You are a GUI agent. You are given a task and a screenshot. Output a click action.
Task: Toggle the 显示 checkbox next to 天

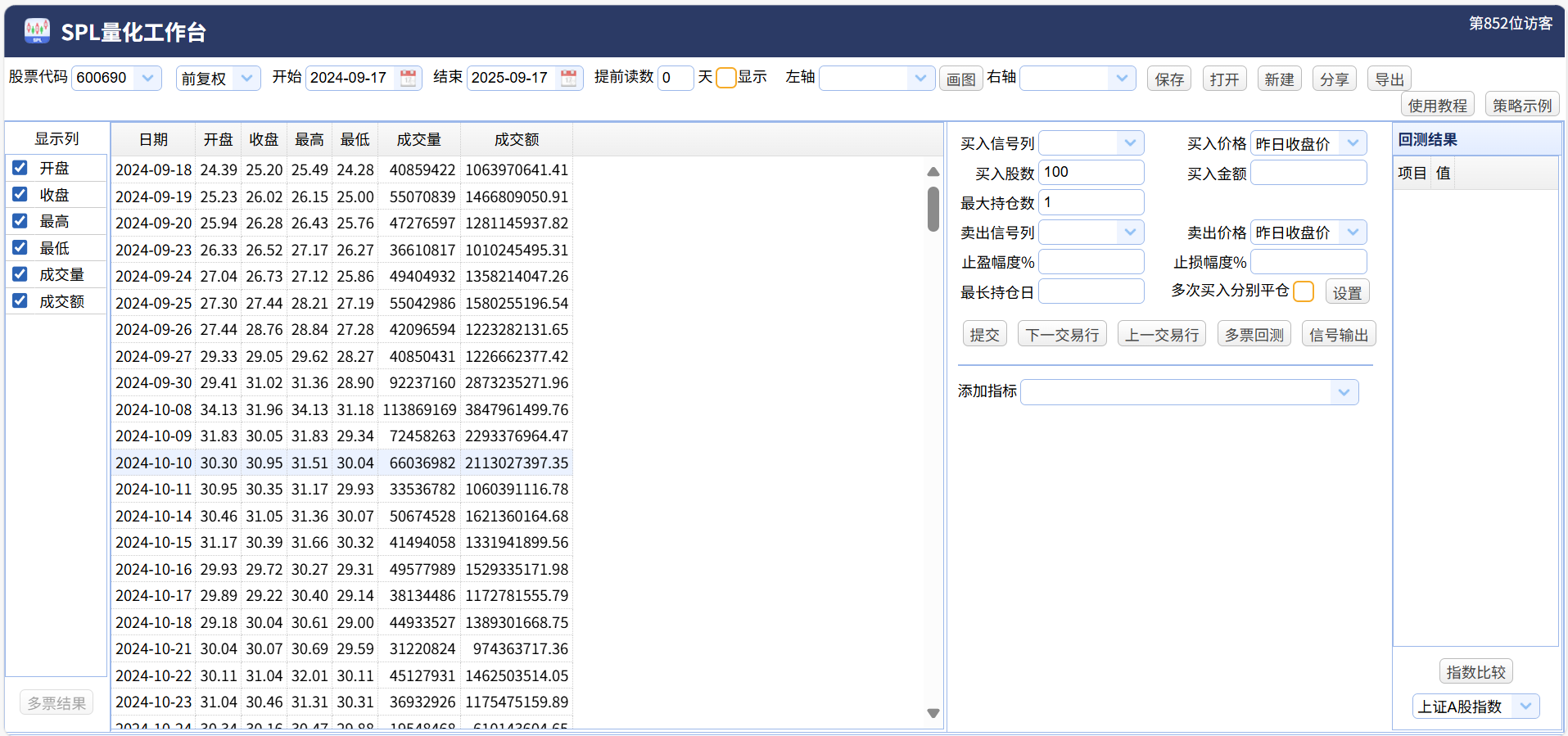[726, 78]
